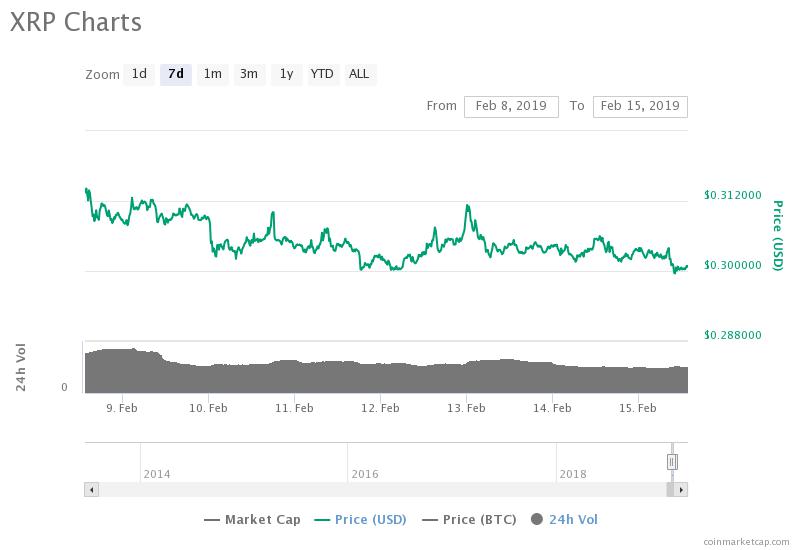
Task: Click the To date field Feb 15, 2019
Action: point(640,107)
